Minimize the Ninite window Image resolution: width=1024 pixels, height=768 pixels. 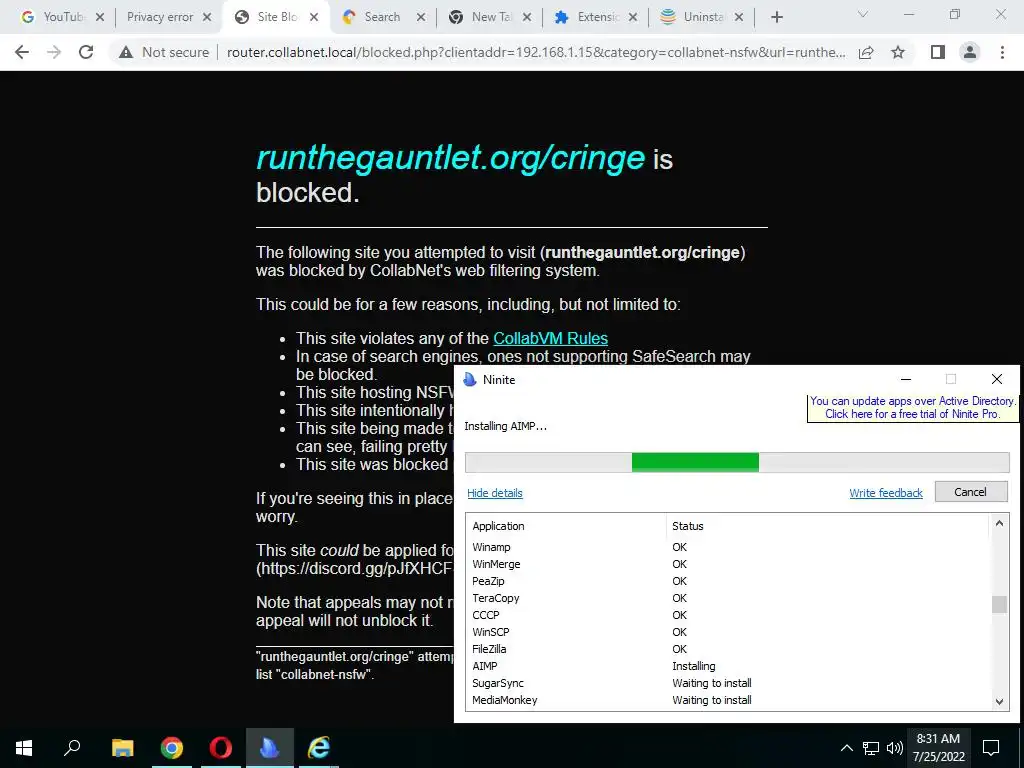(906, 379)
